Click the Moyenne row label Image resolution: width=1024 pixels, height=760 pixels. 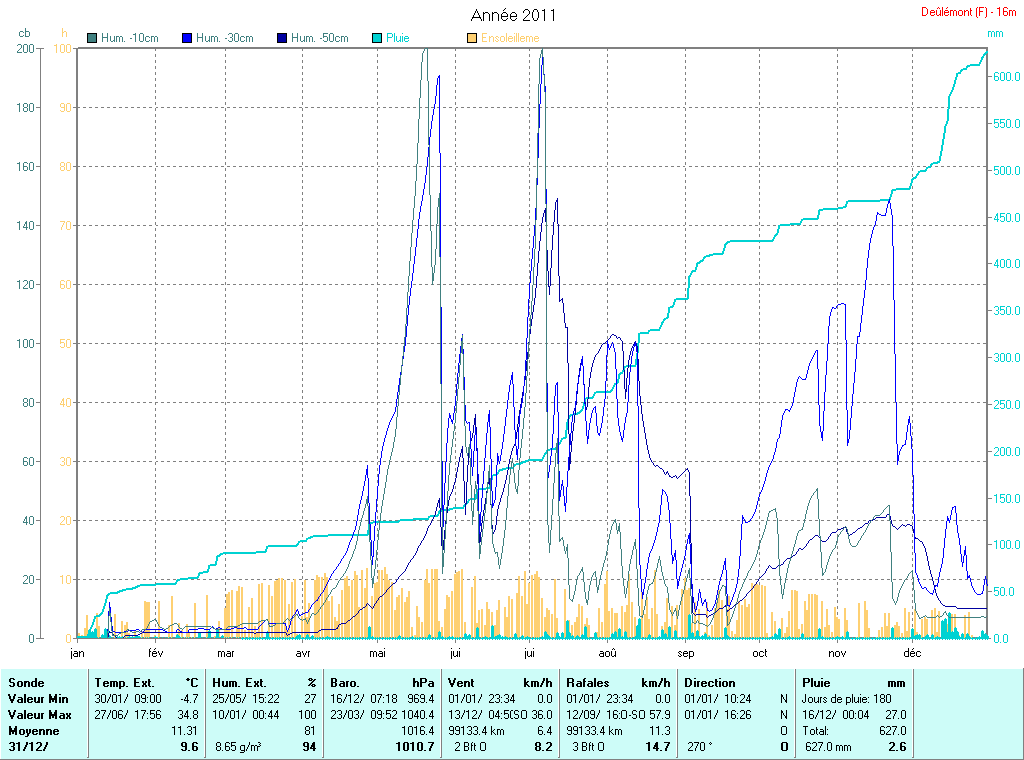tap(32, 731)
